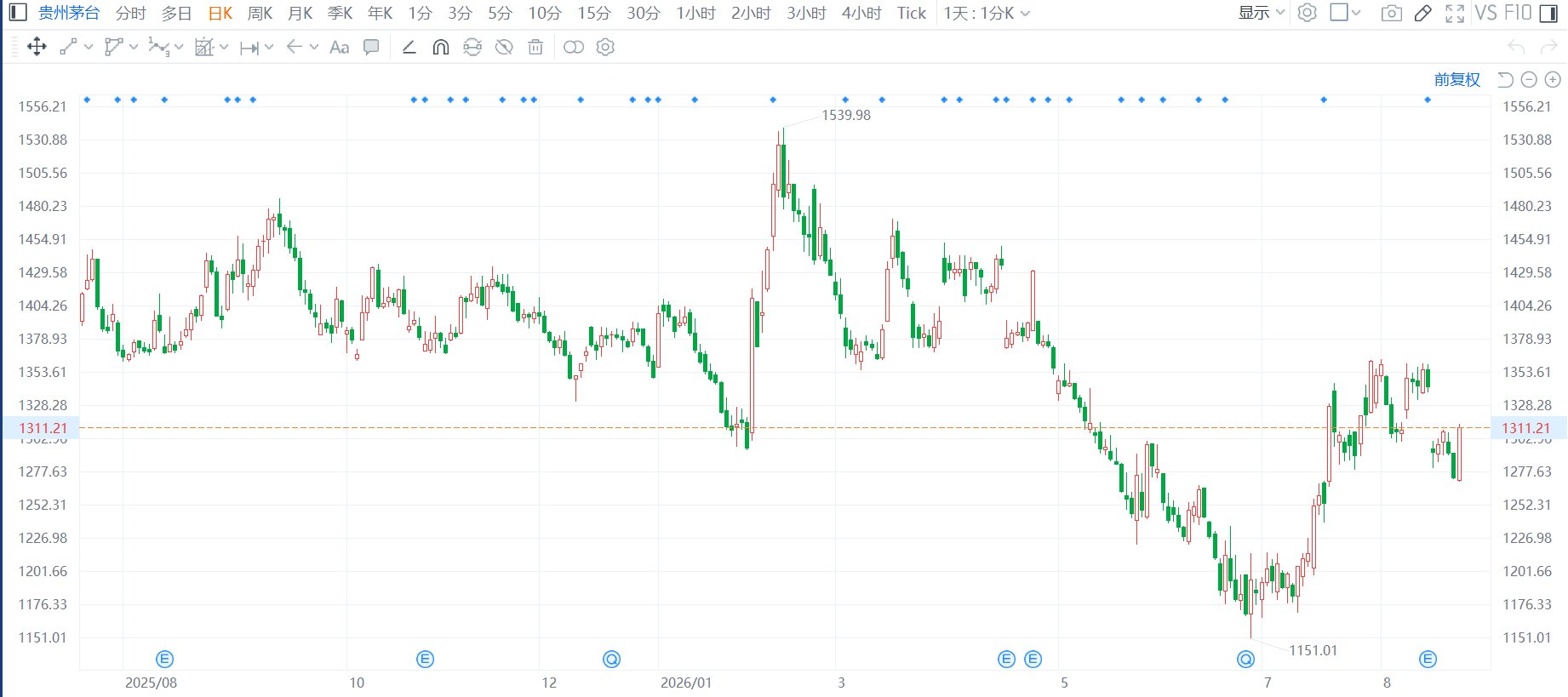
Task: Take a chart screenshot with camera icon
Action: [1392, 14]
